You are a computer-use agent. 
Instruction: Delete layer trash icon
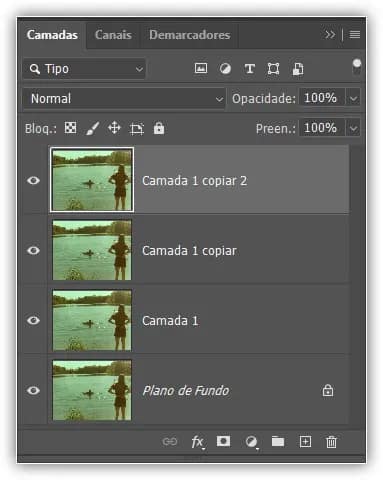tap(331, 442)
